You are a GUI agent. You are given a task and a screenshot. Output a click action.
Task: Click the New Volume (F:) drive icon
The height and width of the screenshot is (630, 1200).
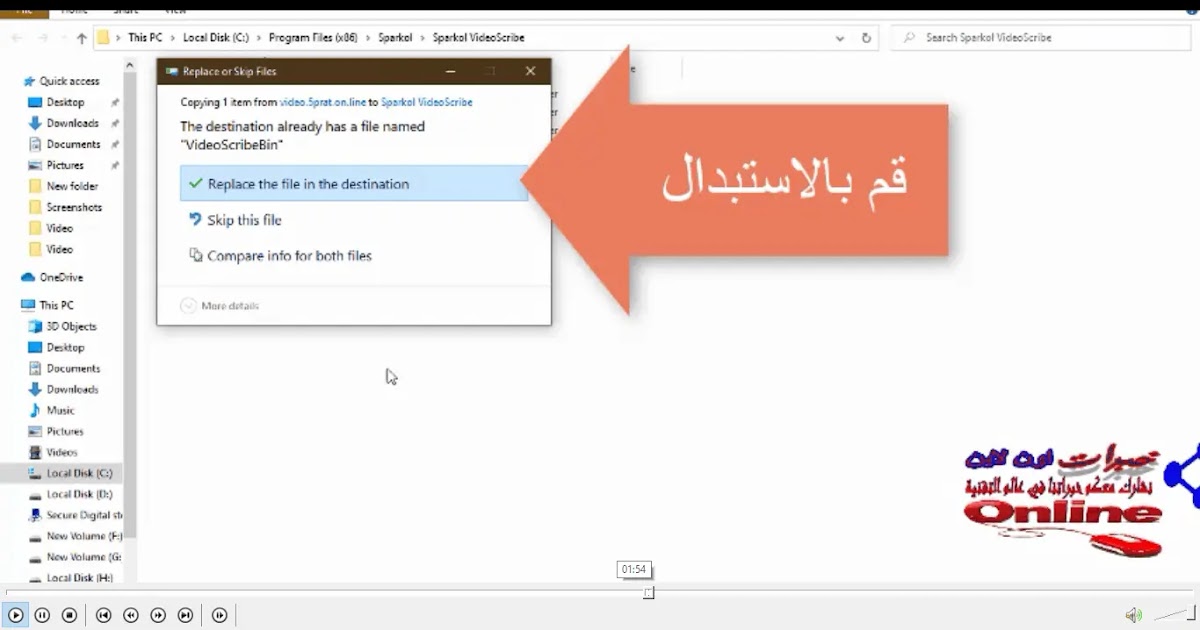36,536
